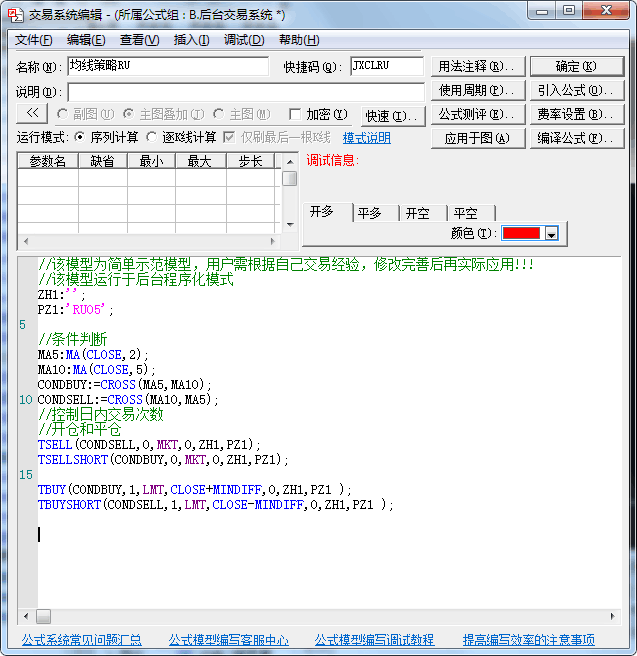Click the 最小 column header
Image resolution: width=637 pixels, height=656 pixels.
[x=151, y=161]
